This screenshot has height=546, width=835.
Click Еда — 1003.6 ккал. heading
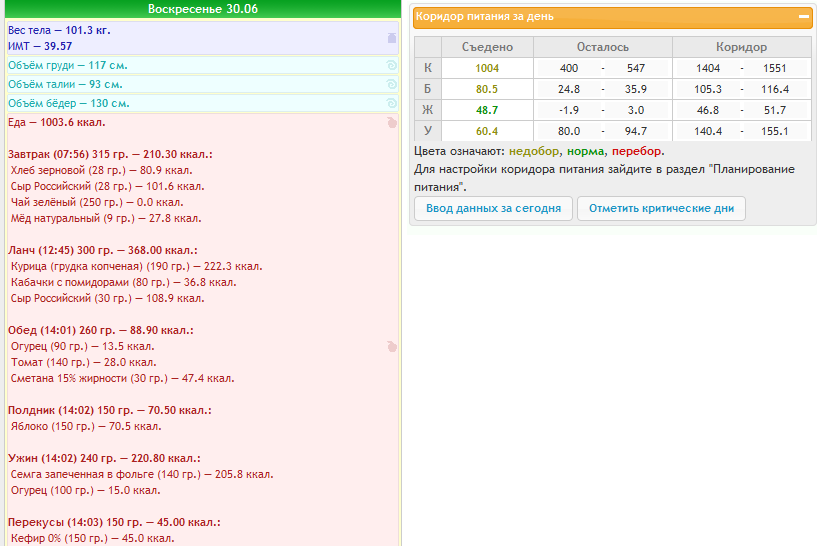click(x=56, y=123)
